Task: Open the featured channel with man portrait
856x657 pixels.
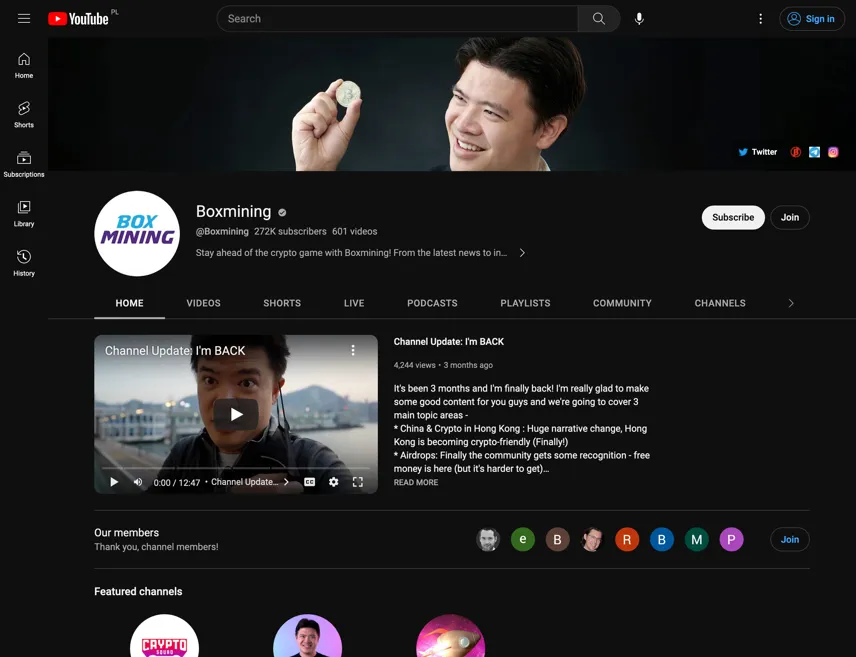Action: (x=307, y=636)
